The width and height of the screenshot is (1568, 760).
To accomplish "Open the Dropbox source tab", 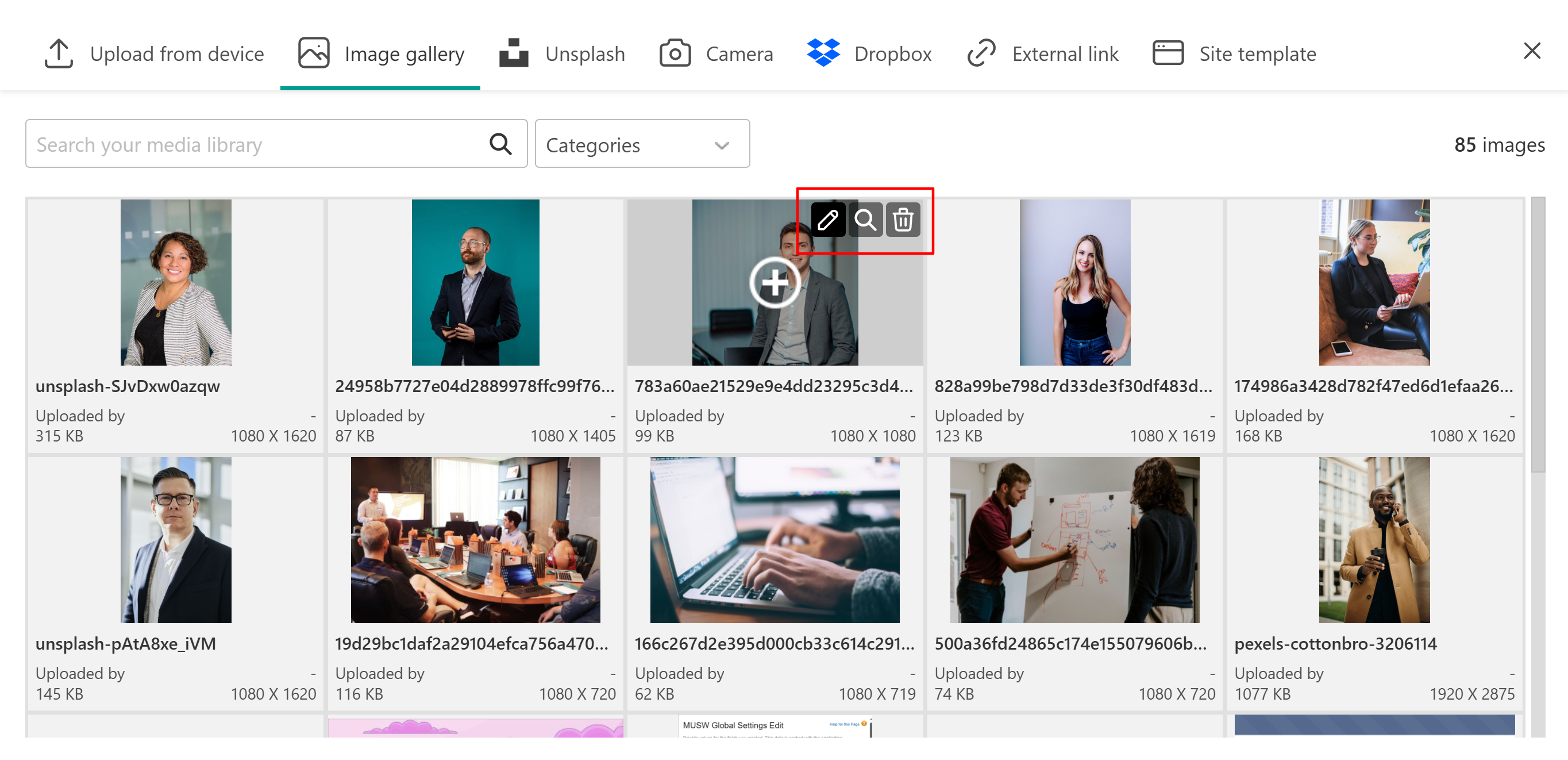I will pyautogui.click(x=869, y=53).
